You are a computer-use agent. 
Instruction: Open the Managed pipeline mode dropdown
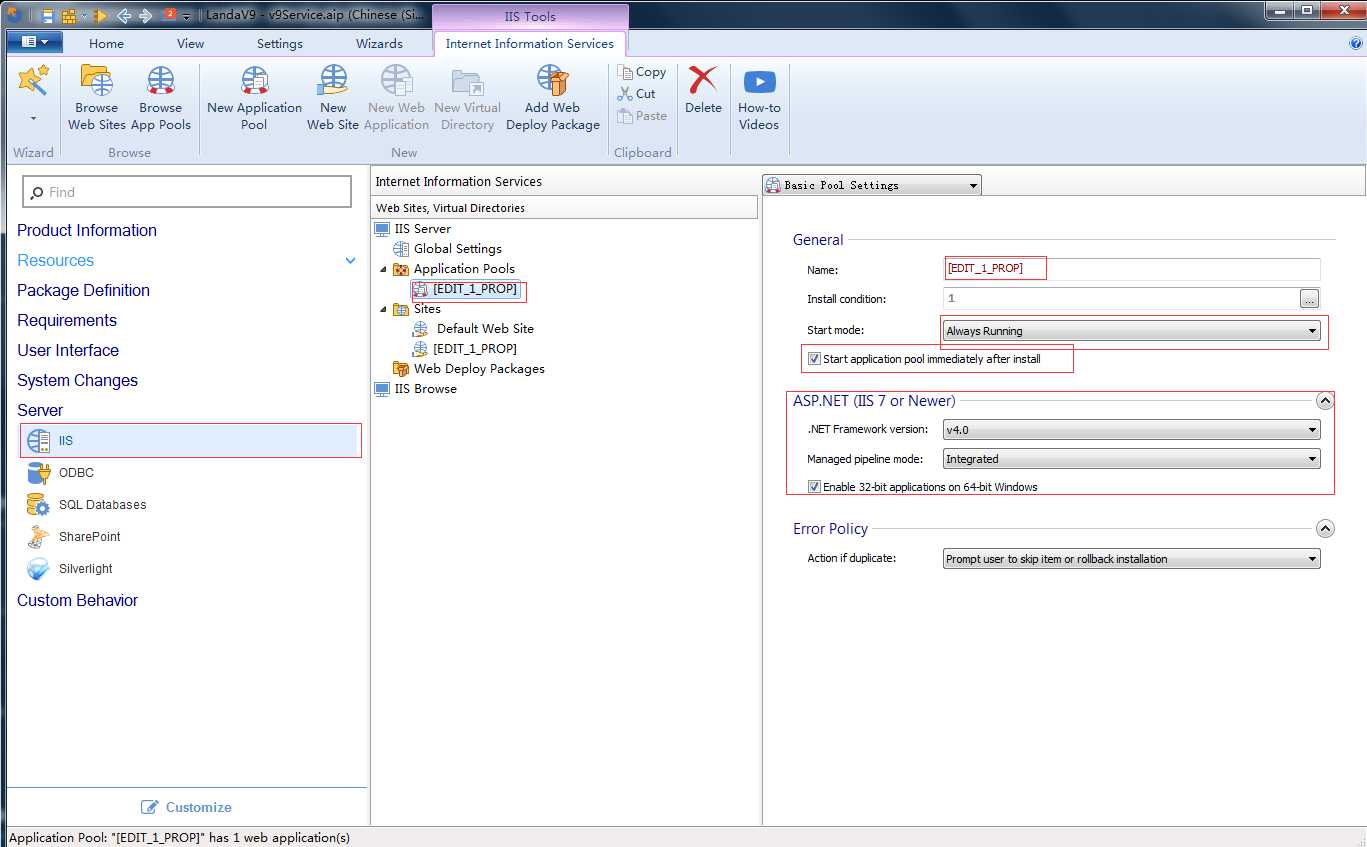click(x=1131, y=459)
